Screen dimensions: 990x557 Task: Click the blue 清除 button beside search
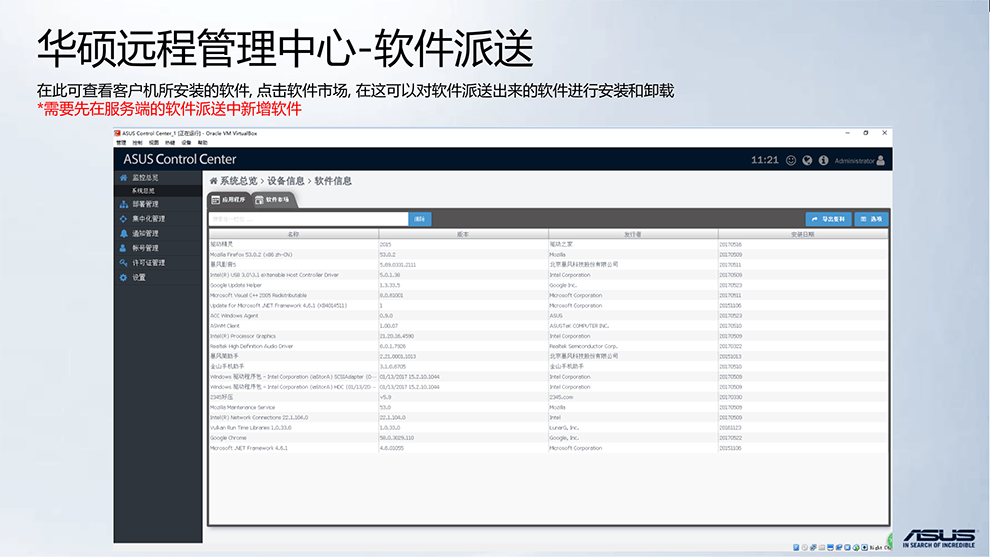[x=421, y=218]
